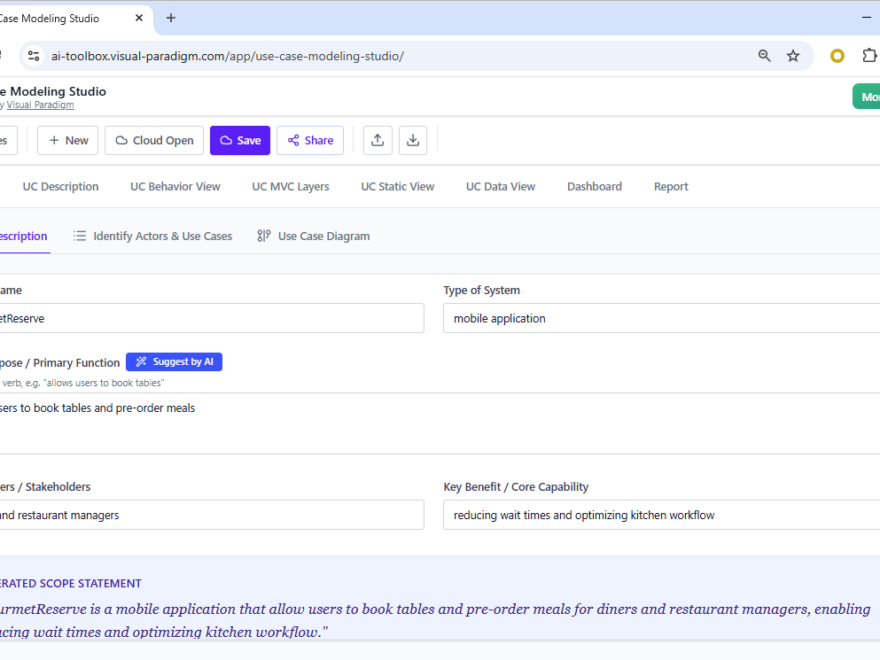The width and height of the screenshot is (880, 660).
Task: Save the project with the Save button
Action: point(240,140)
